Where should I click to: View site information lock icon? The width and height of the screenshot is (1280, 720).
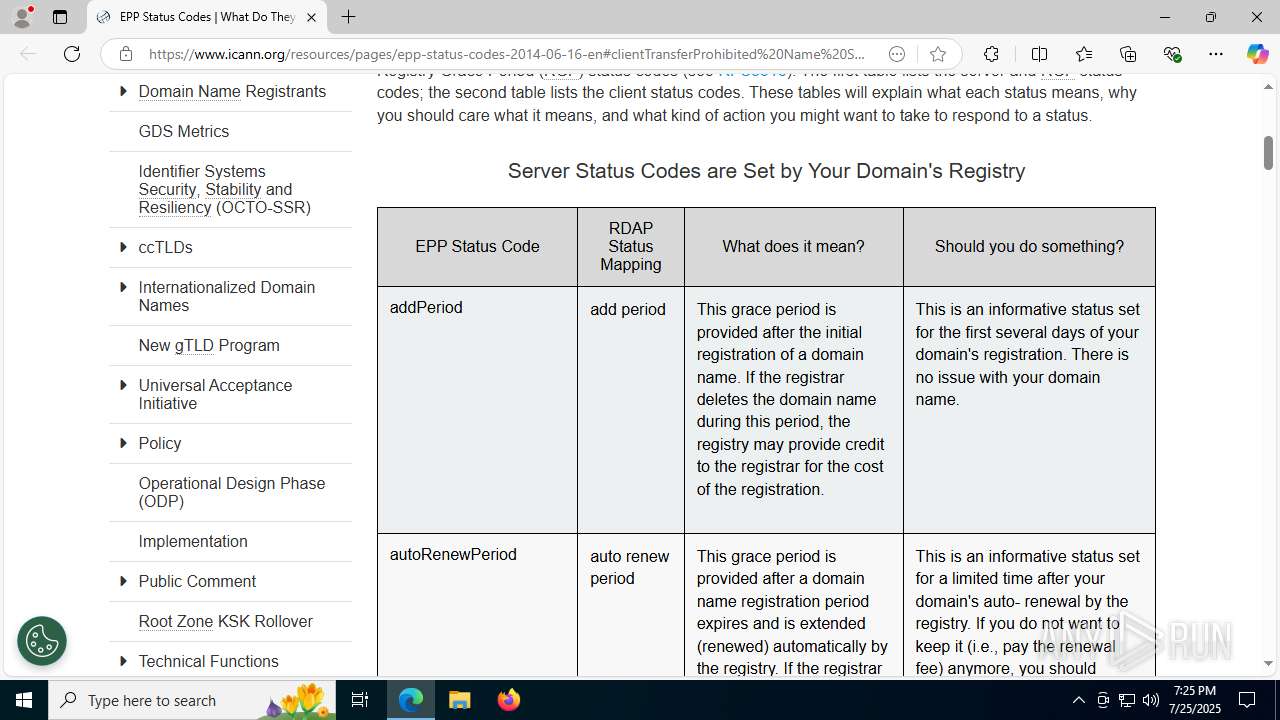pos(125,54)
